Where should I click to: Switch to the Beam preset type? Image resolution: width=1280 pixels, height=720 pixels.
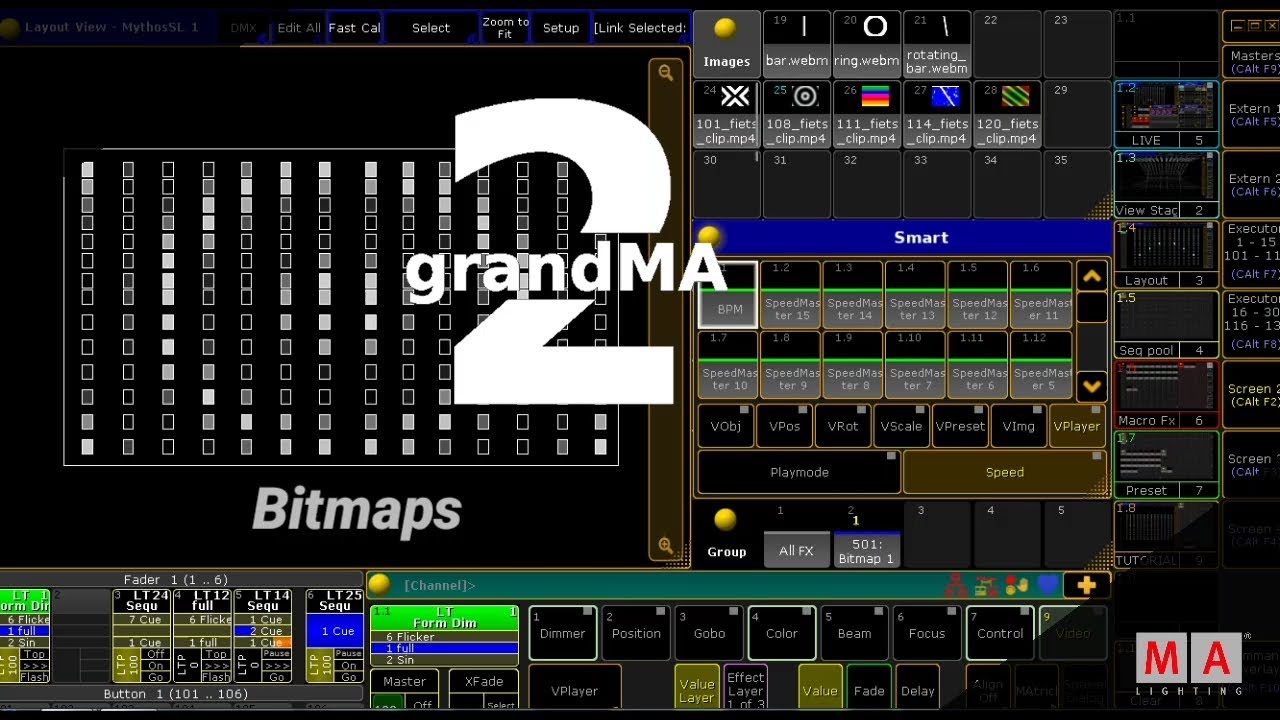pos(855,633)
